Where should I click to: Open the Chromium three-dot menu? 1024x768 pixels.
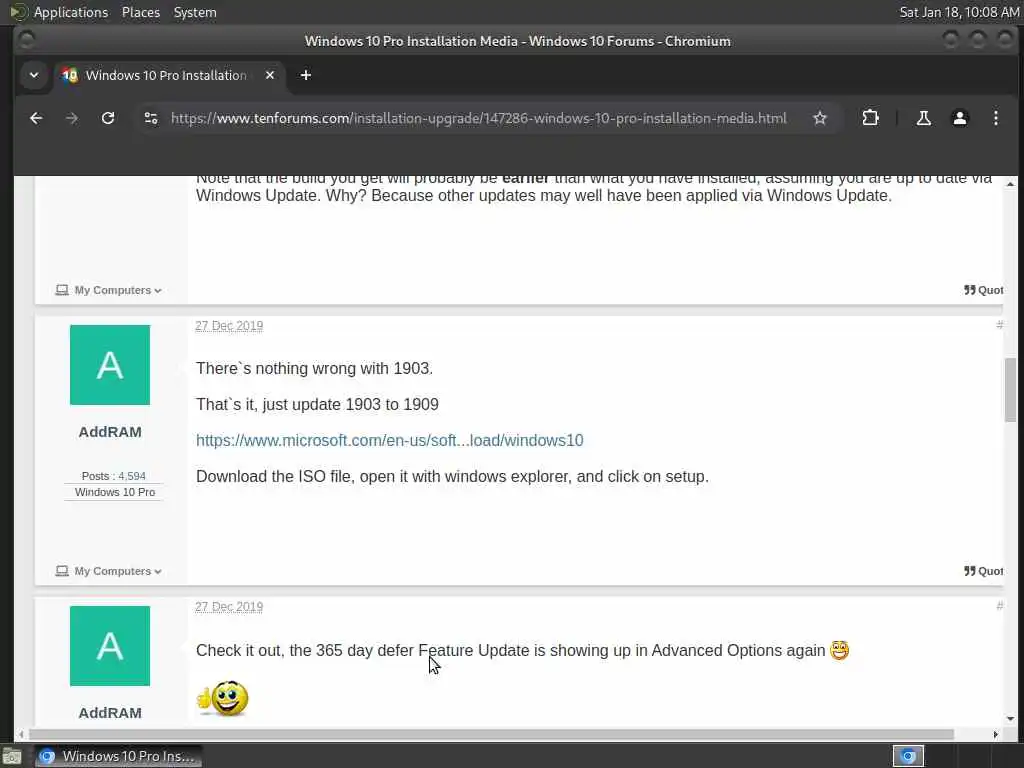pyautogui.click(x=995, y=118)
